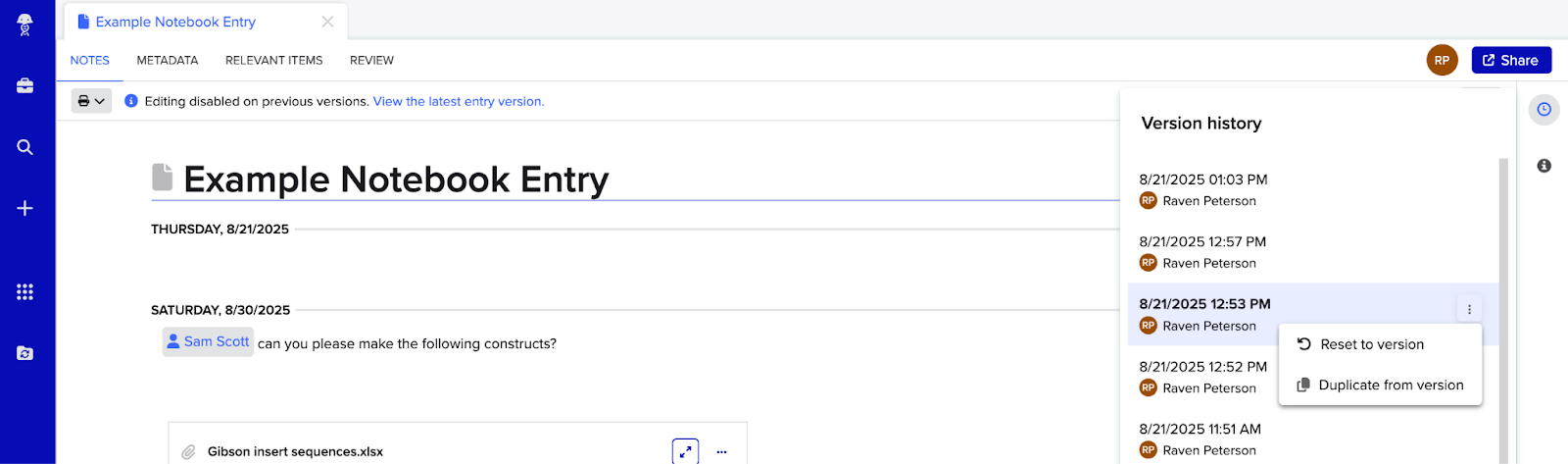Click View the latest entry version link
This screenshot has width=1568, height=464.
(458, 101)
